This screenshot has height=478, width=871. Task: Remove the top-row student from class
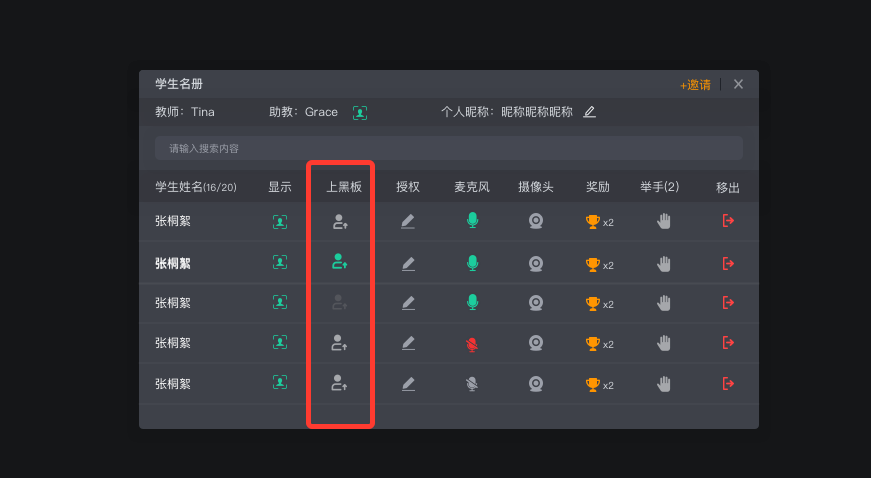tap(728, 221)
